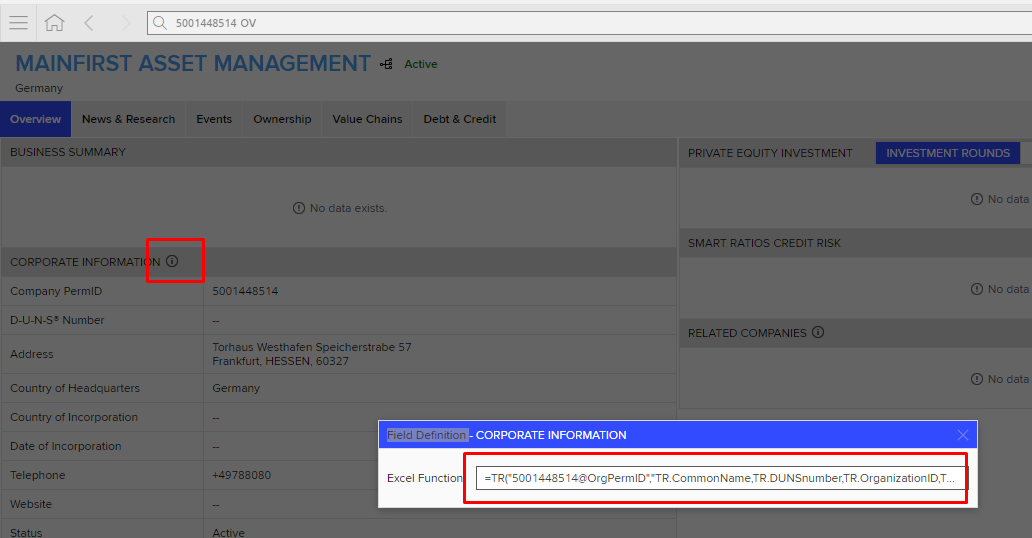Navigate forward with the right arrow
1032x538 pixels.
[x=125, y=23]
